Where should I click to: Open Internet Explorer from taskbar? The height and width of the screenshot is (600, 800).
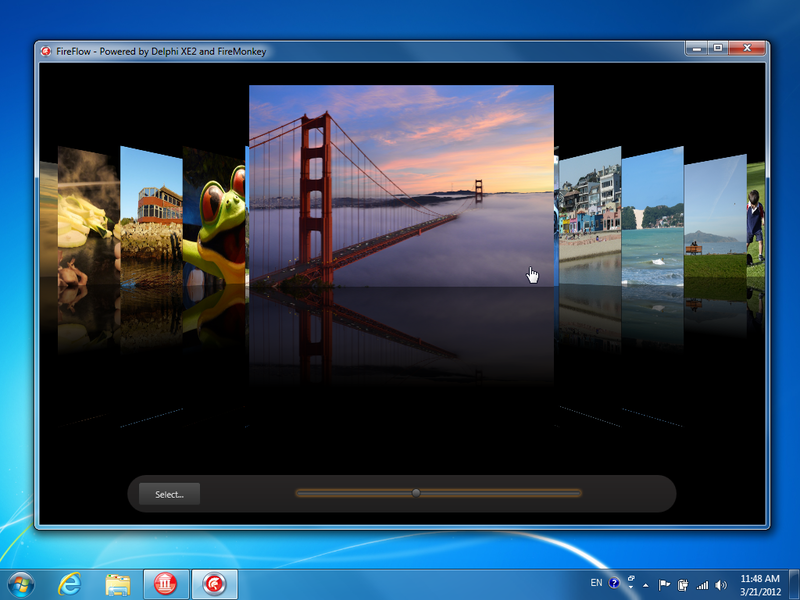(69, 584)
